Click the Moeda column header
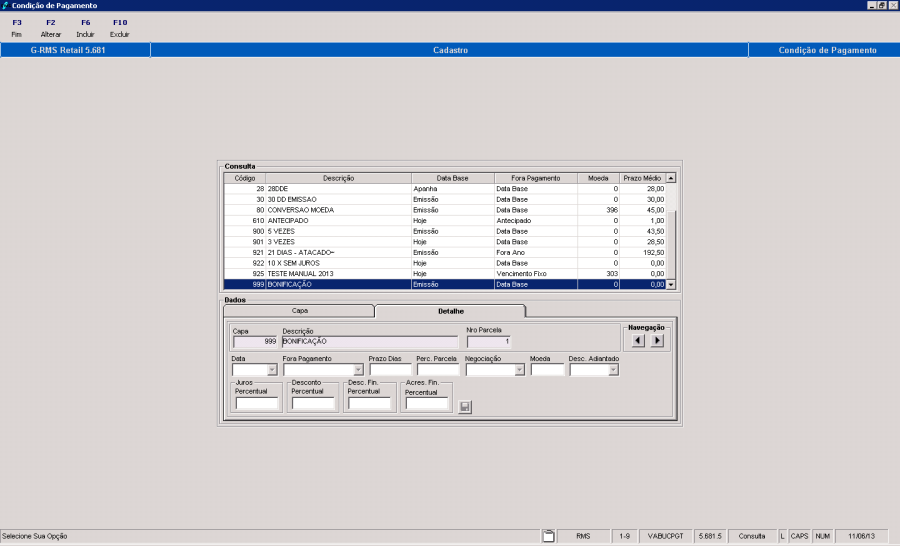The width and height of the screenshot is (900, 546). pos(599,178)
